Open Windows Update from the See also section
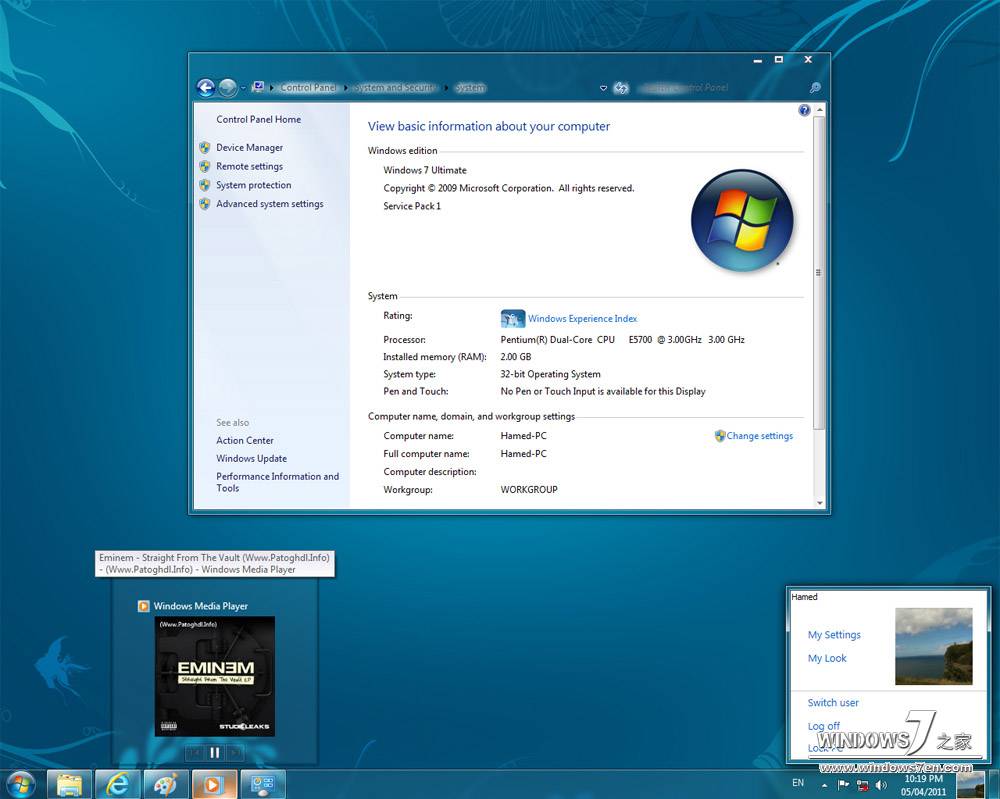Screen dimensions: 1000x799 point(250,458)
